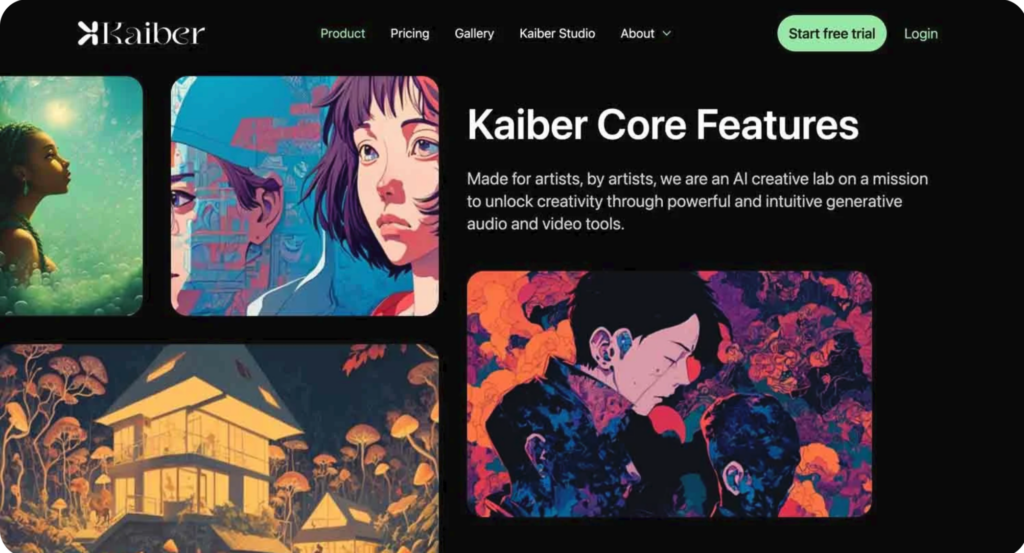The image size is (1024, 553).
Task: Click the 'Made for artists' description paragraph
Action: [697, 201]
